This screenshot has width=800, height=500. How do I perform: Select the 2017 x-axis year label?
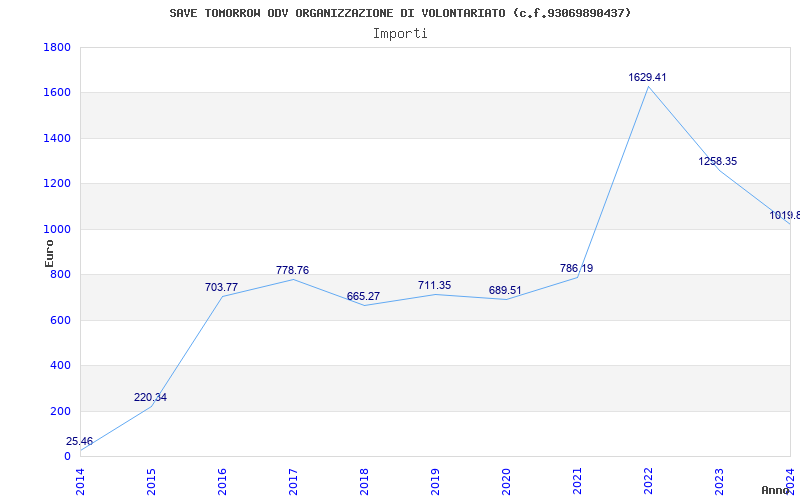tap(293, 480)
